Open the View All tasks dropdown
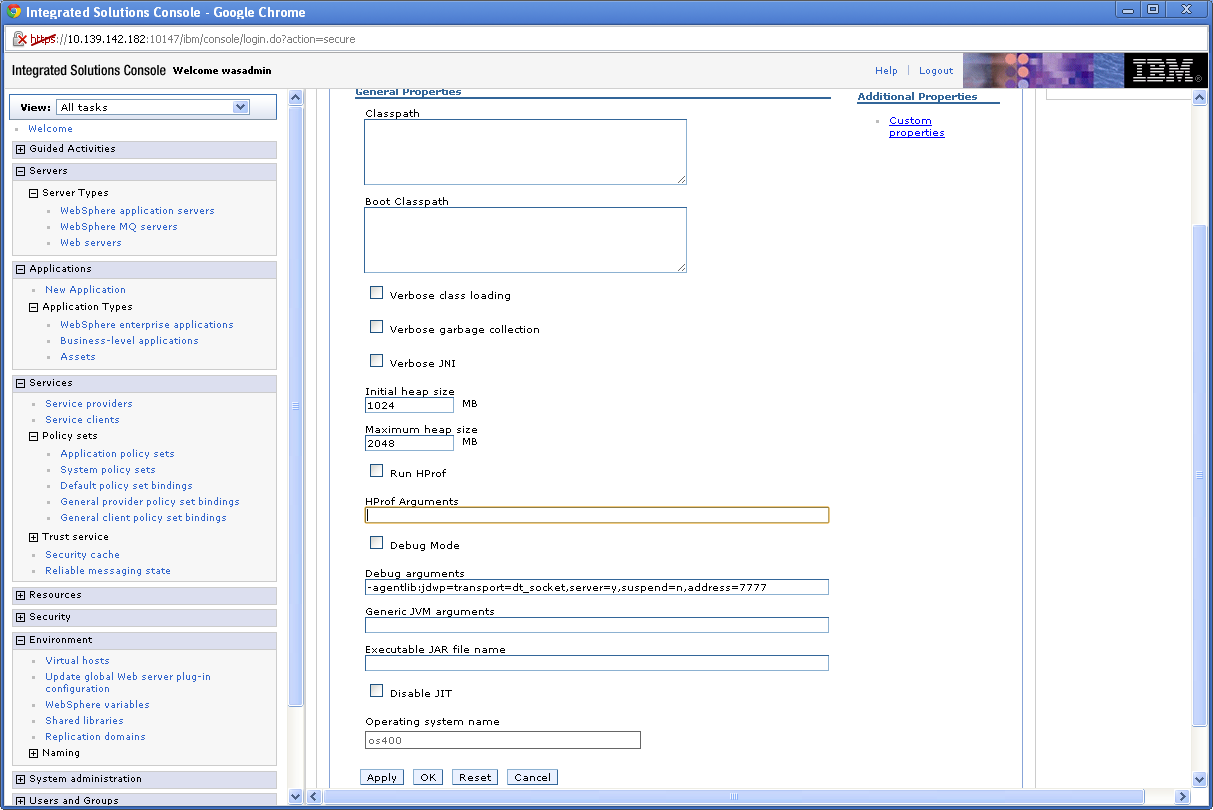The width and height of the screenshot is (1213, 810). click(153, 107)
